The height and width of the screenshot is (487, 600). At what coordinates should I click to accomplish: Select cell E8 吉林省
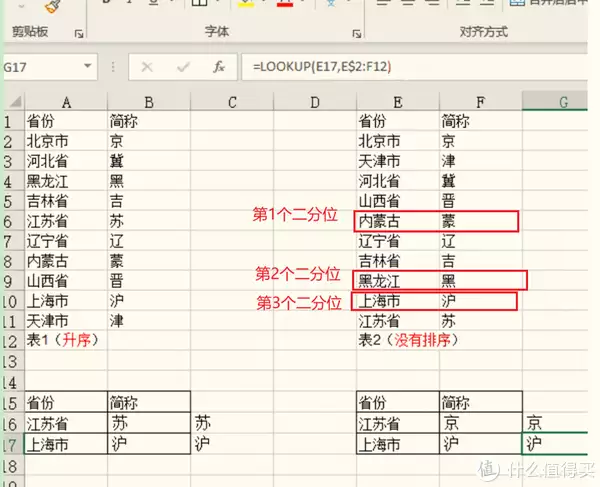[x=398, y=261]
